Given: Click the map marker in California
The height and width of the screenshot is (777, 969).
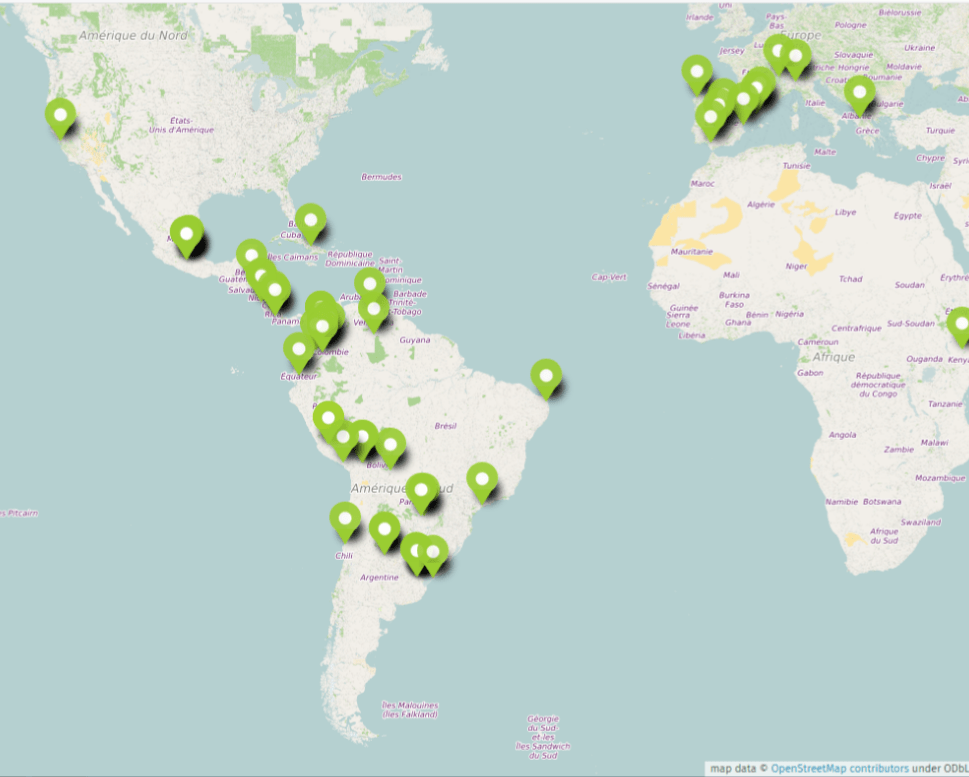Looking at the screenshot, I should pyautogui.click(x=60, y=116).
